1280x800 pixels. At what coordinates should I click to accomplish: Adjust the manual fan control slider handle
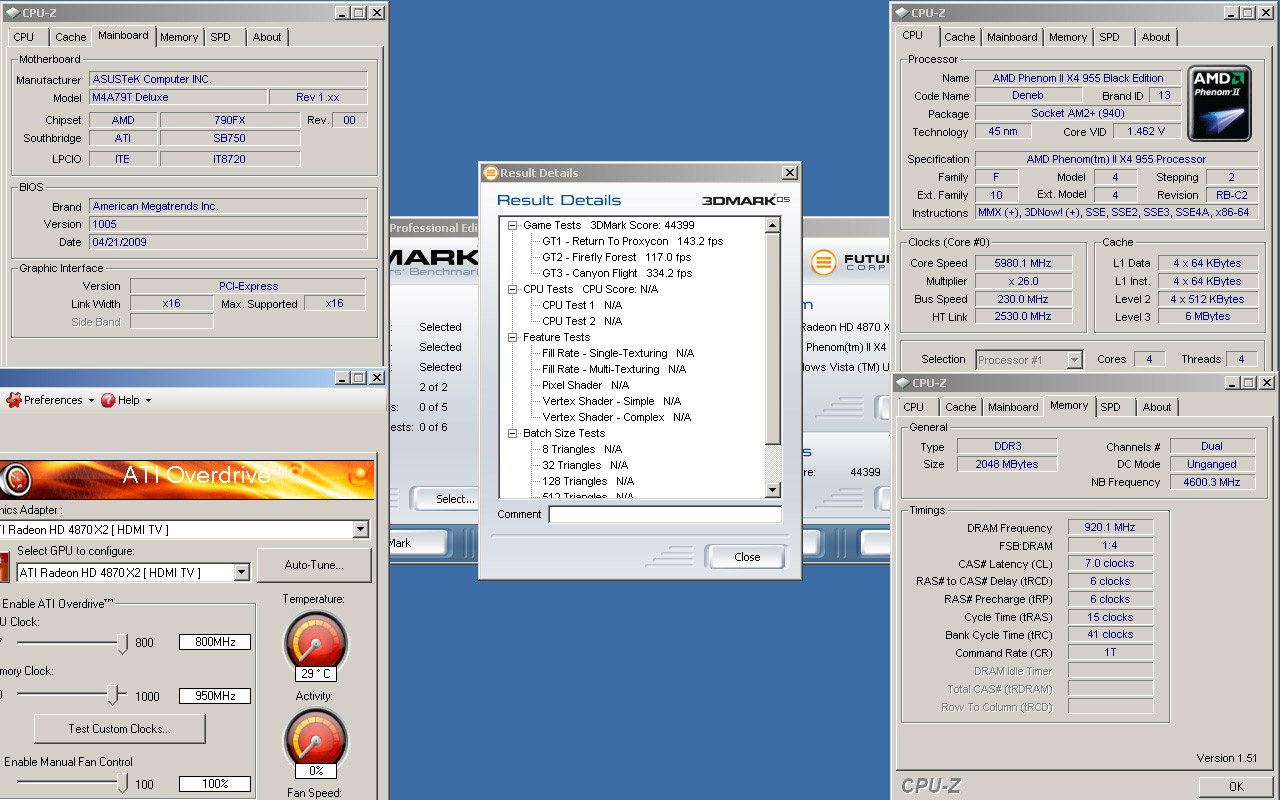click(123, 784)
